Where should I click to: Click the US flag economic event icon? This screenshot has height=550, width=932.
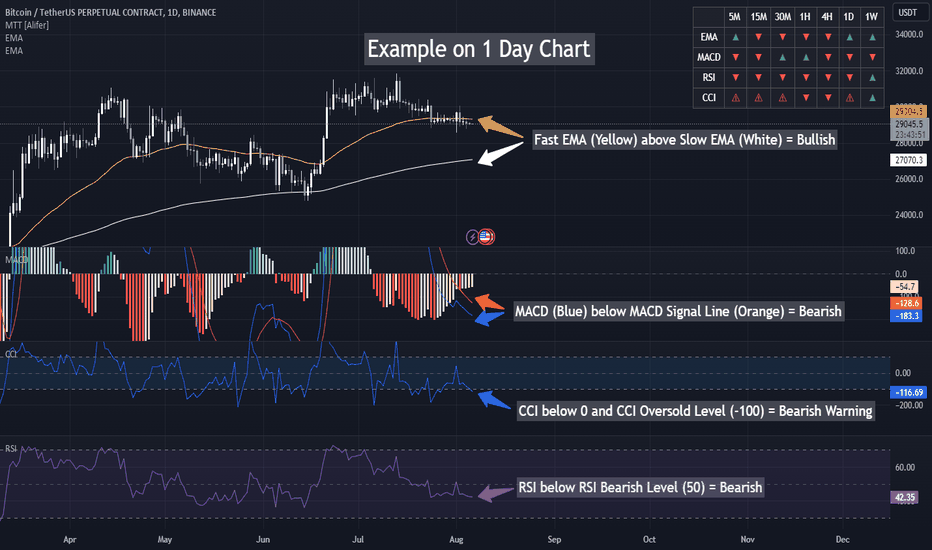point(486,237)
